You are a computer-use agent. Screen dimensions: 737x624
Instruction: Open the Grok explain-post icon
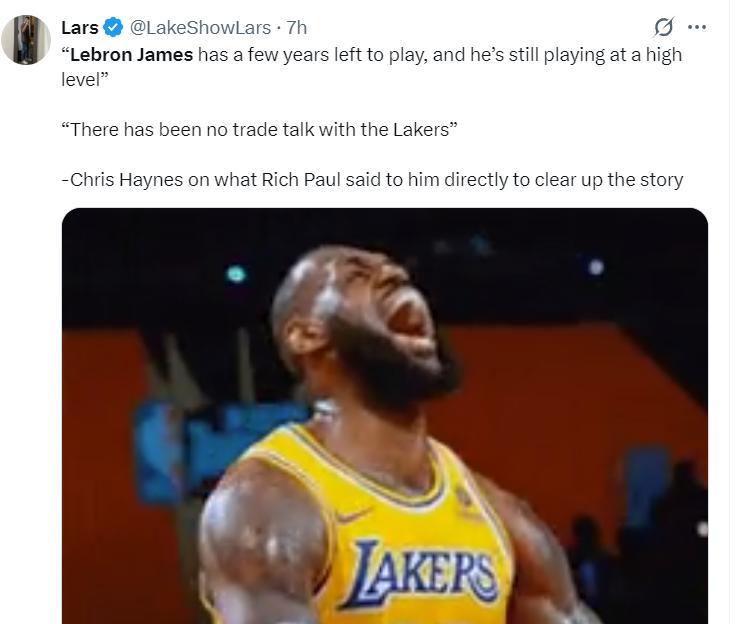(663, 27)
